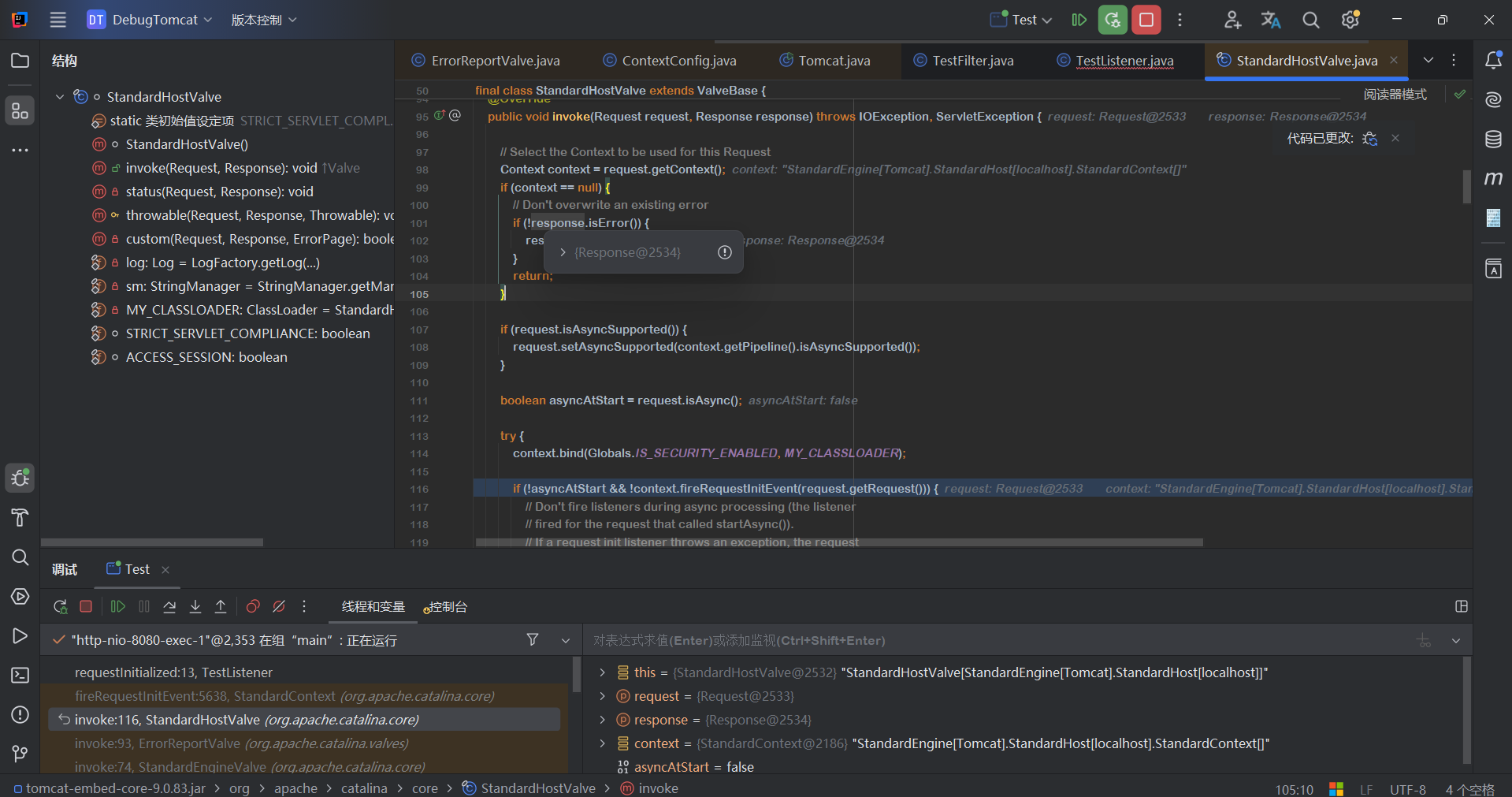This screenshot has height=797, width=1512.
Task: Click the Step Into debug button
Action: point(195,606)
